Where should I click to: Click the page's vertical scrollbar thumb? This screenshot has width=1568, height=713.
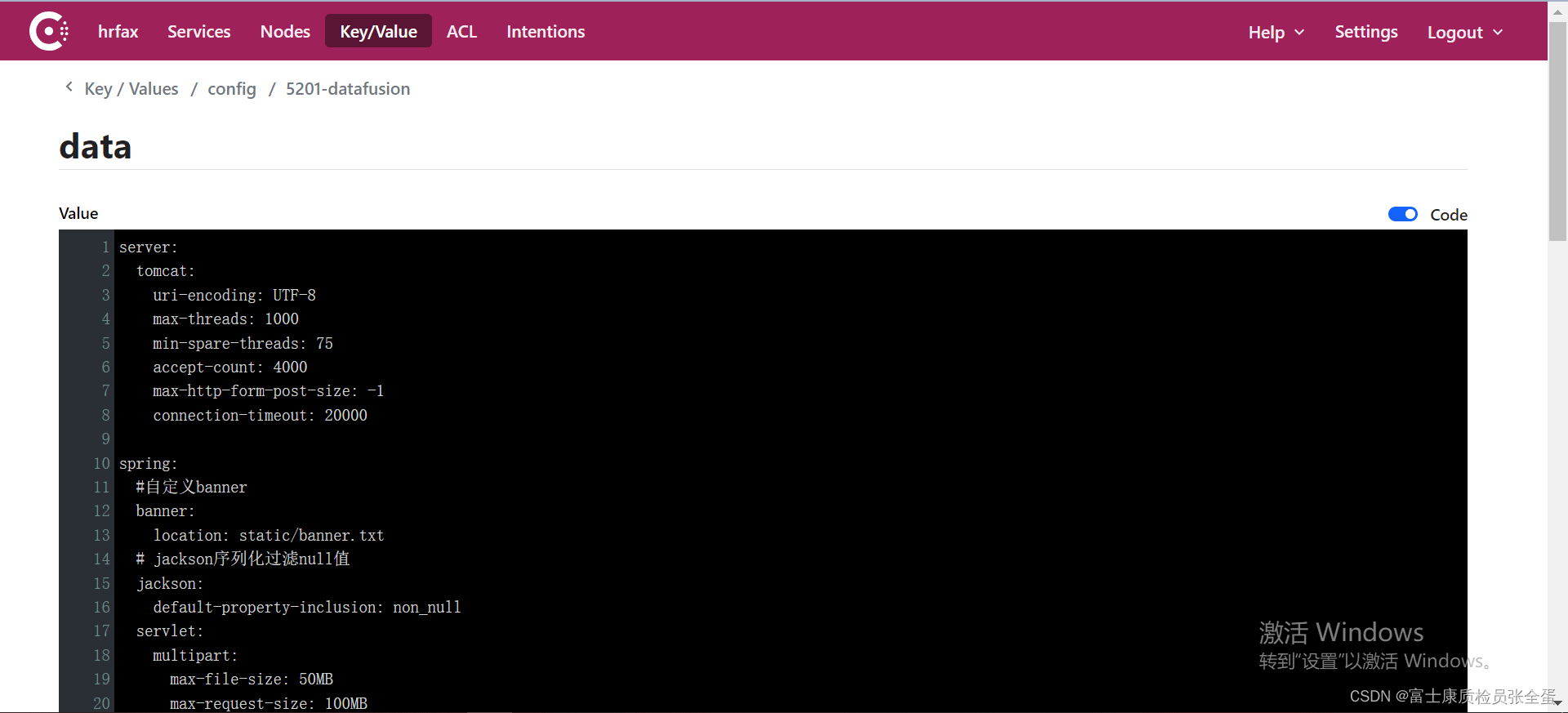1558,131
